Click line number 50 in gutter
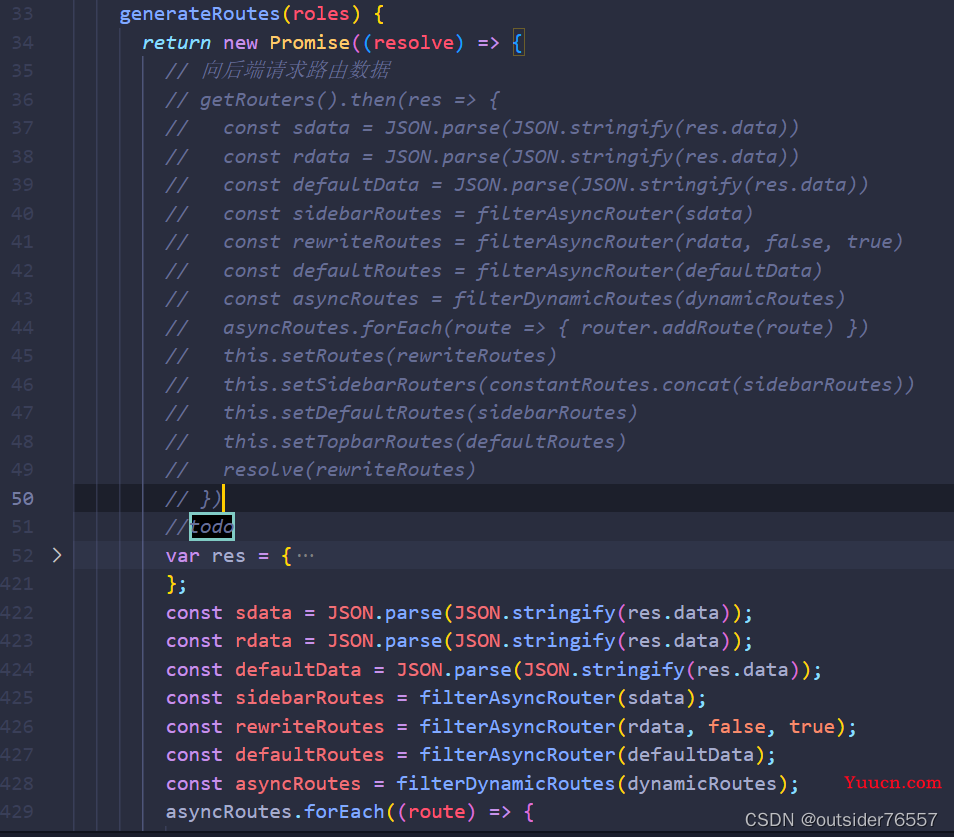The image size is (954, 837). pyautogui.click(x=23, y=499)
